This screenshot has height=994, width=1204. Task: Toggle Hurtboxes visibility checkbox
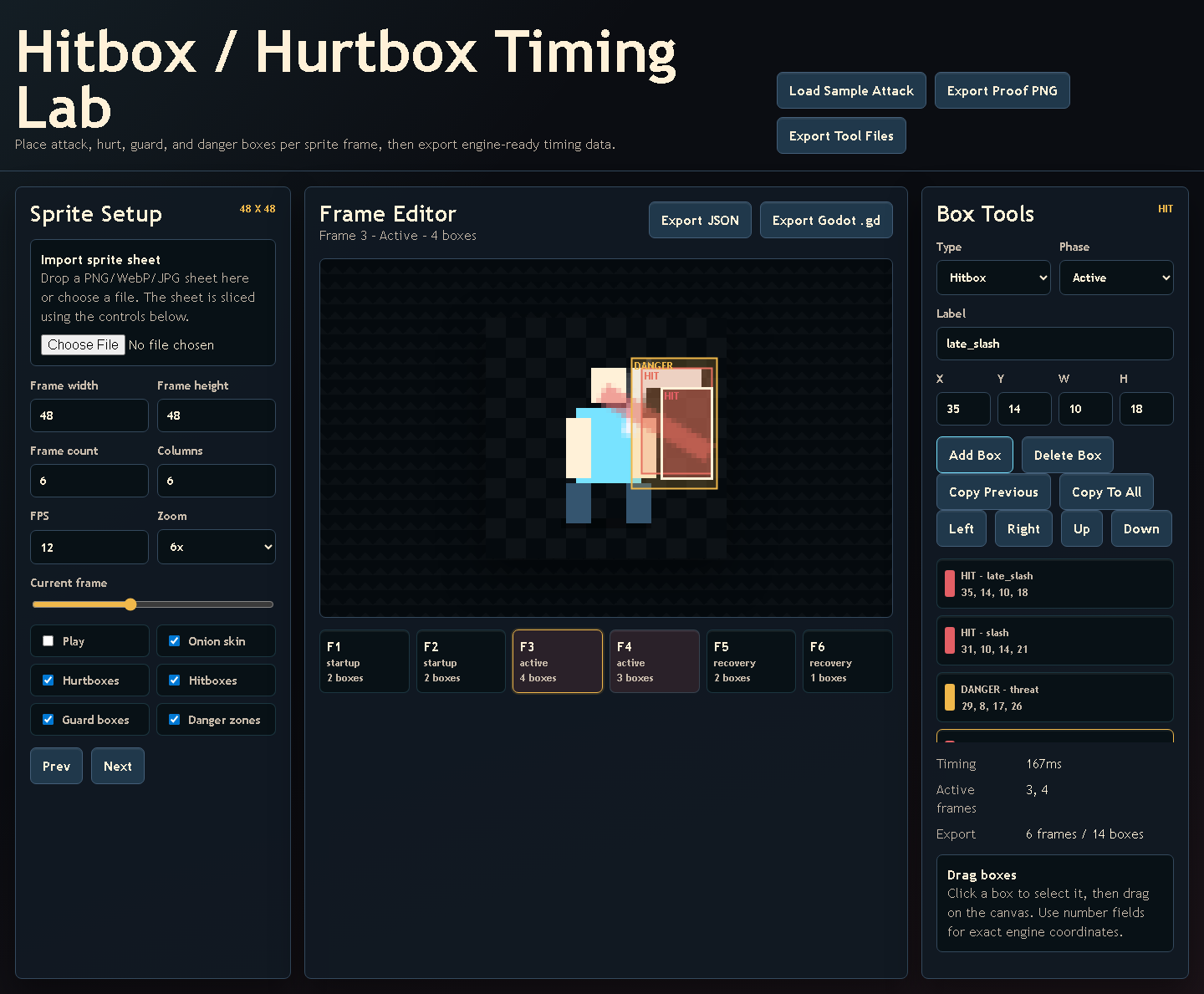click(48, 681)
